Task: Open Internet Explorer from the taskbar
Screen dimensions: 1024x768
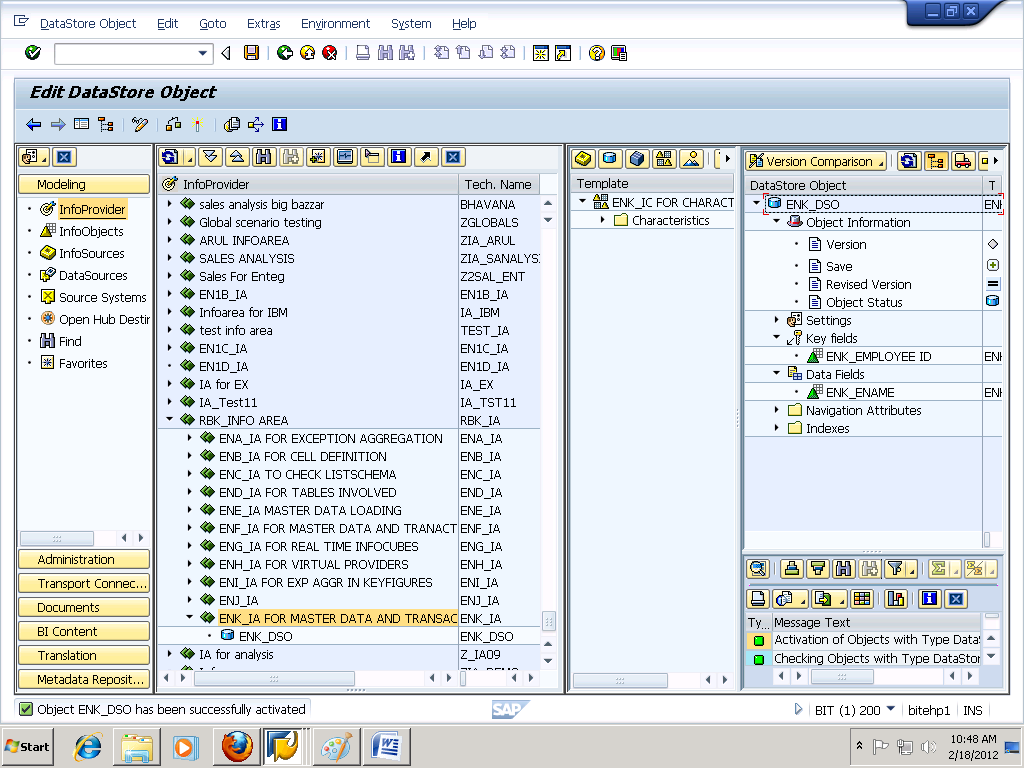Action: point(88,746)
